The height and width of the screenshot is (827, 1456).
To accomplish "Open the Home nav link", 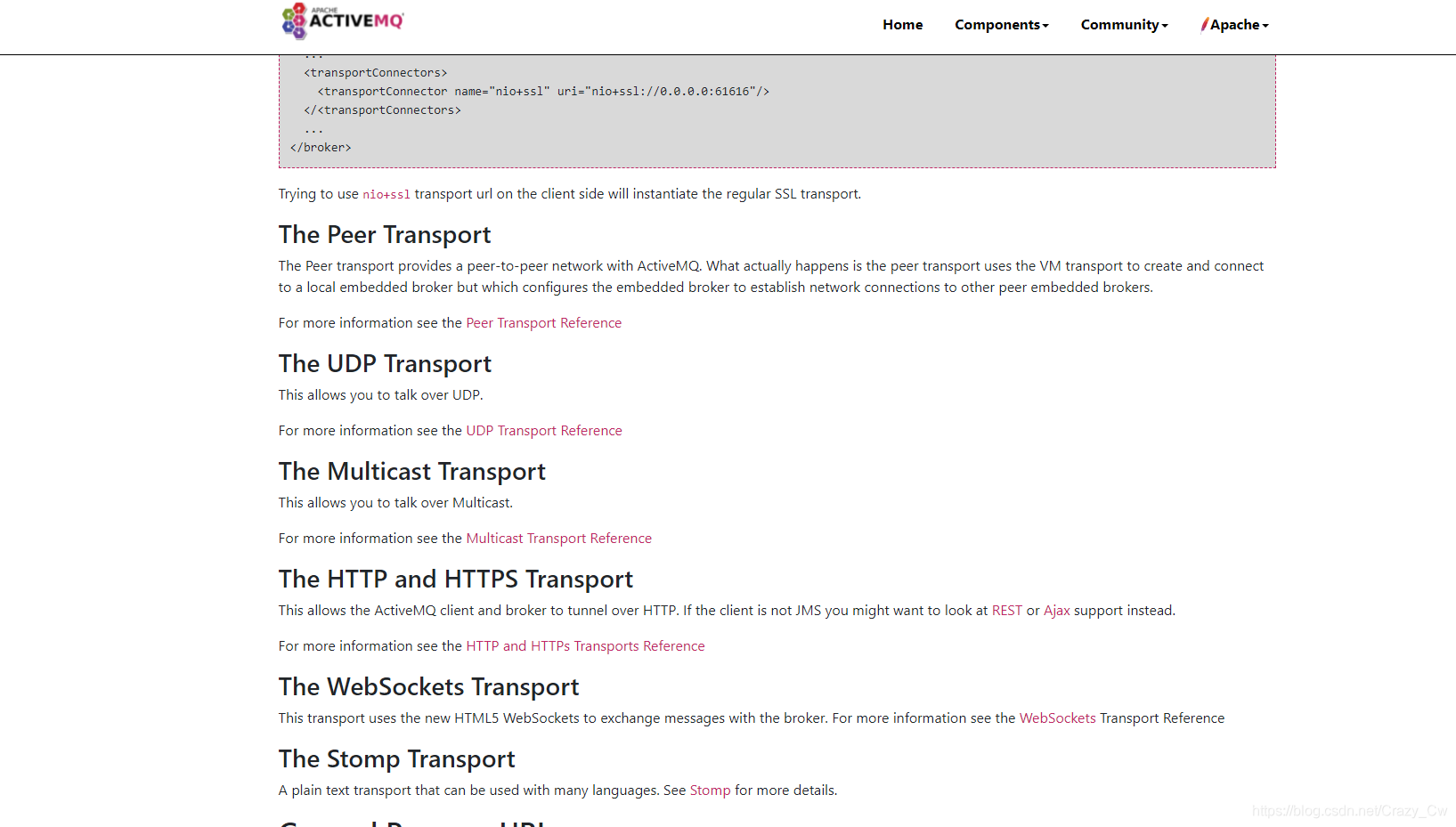I will tap(902, 25).
